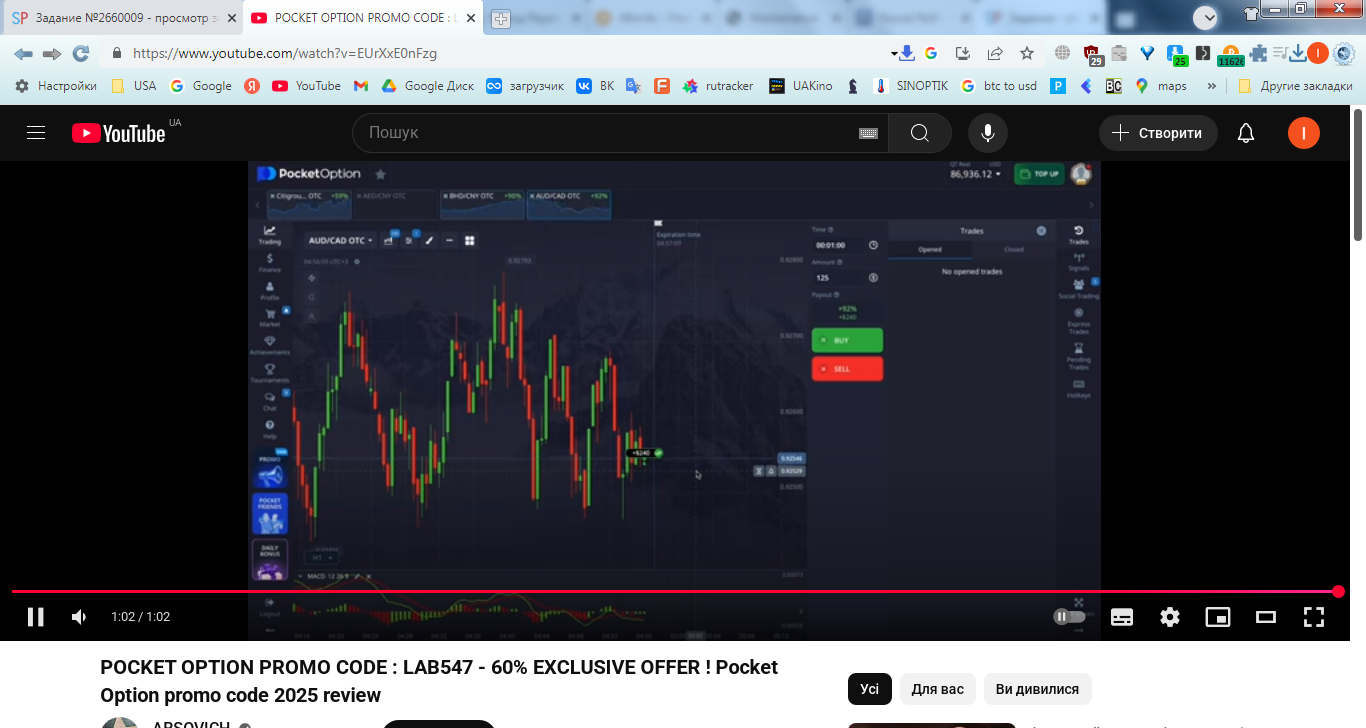
Task: Share this page via the share icon
Action: (995, 54)
